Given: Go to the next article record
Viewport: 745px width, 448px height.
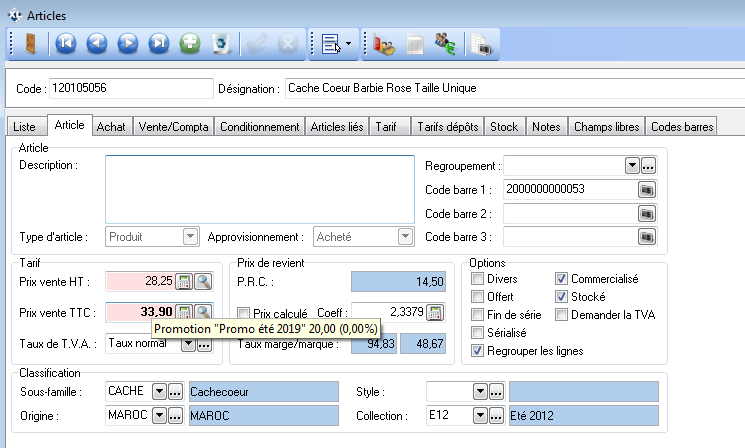Looking at the screenshot, I should pyautogui.click(x=127, y=44).
